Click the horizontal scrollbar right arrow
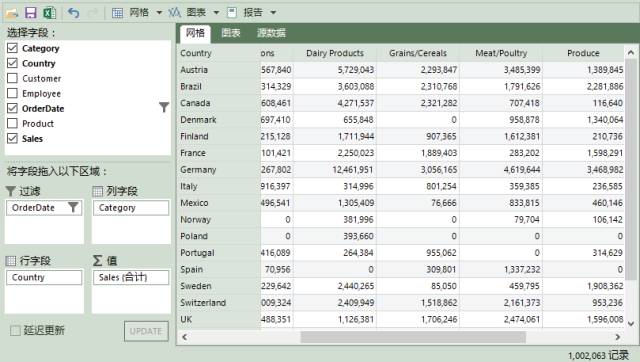The width and height of the screenshot is (640, 362). [618, 337]
